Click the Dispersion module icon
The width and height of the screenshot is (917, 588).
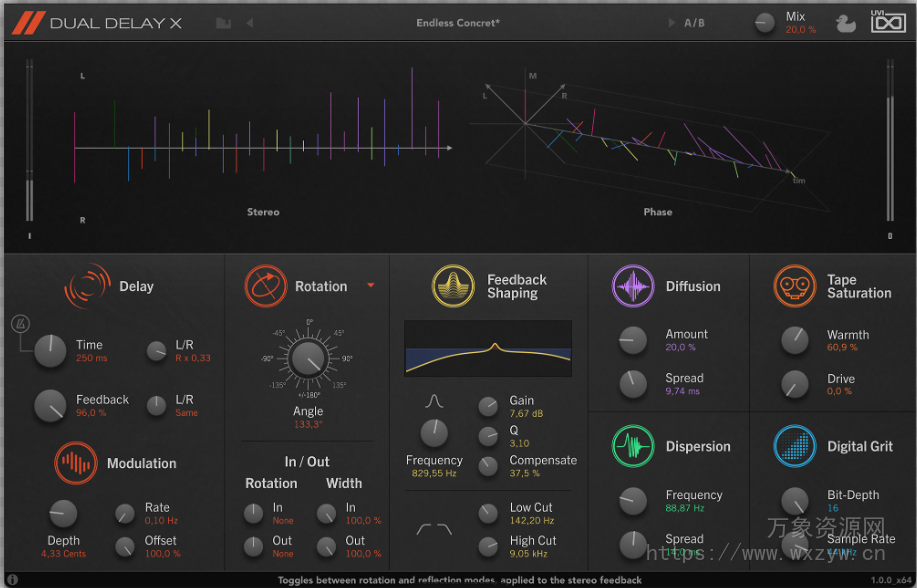634,446
